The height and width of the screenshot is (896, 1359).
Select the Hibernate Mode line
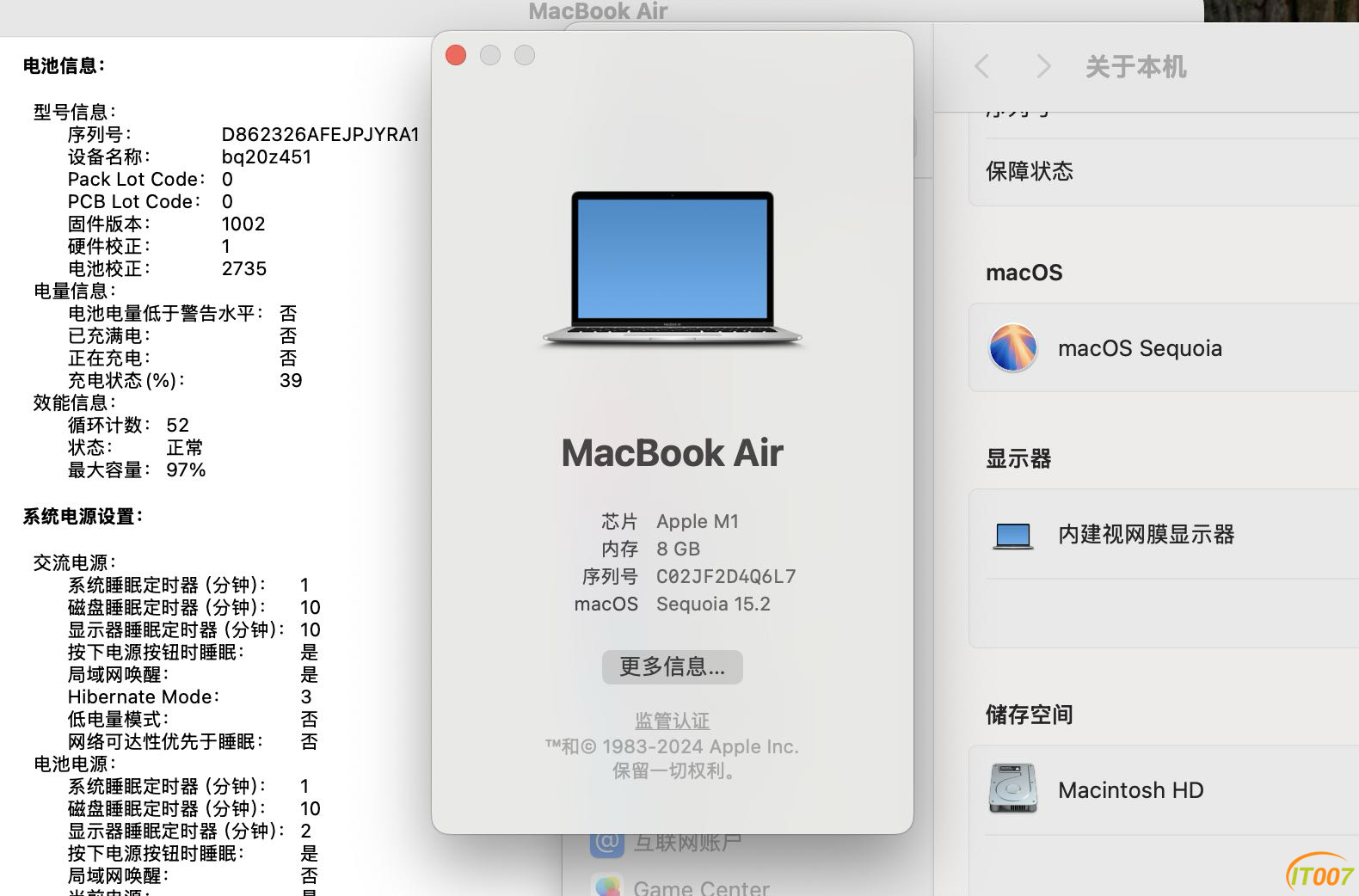189,697
